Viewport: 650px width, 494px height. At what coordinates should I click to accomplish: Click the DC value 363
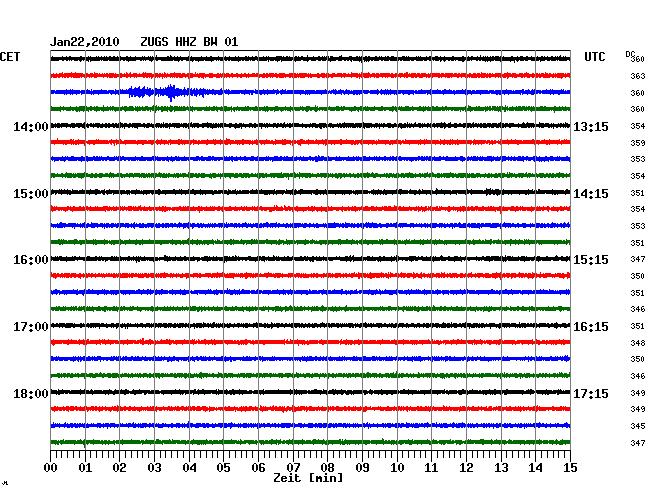pyautogui.click(x=638, y=76)
